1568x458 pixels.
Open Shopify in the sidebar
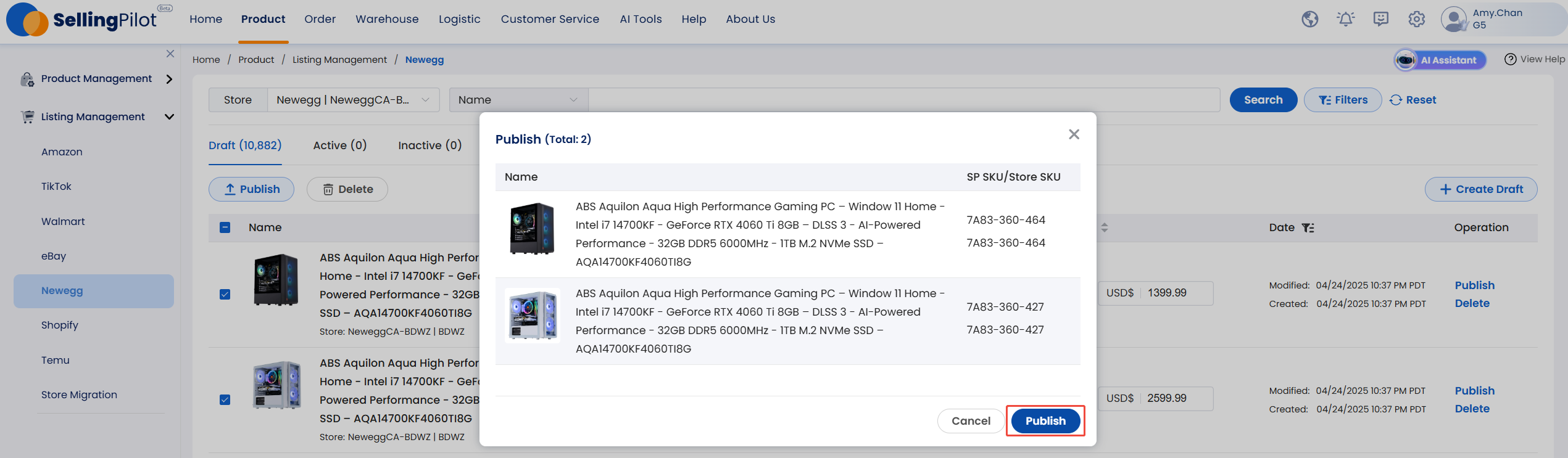[60, 325]
